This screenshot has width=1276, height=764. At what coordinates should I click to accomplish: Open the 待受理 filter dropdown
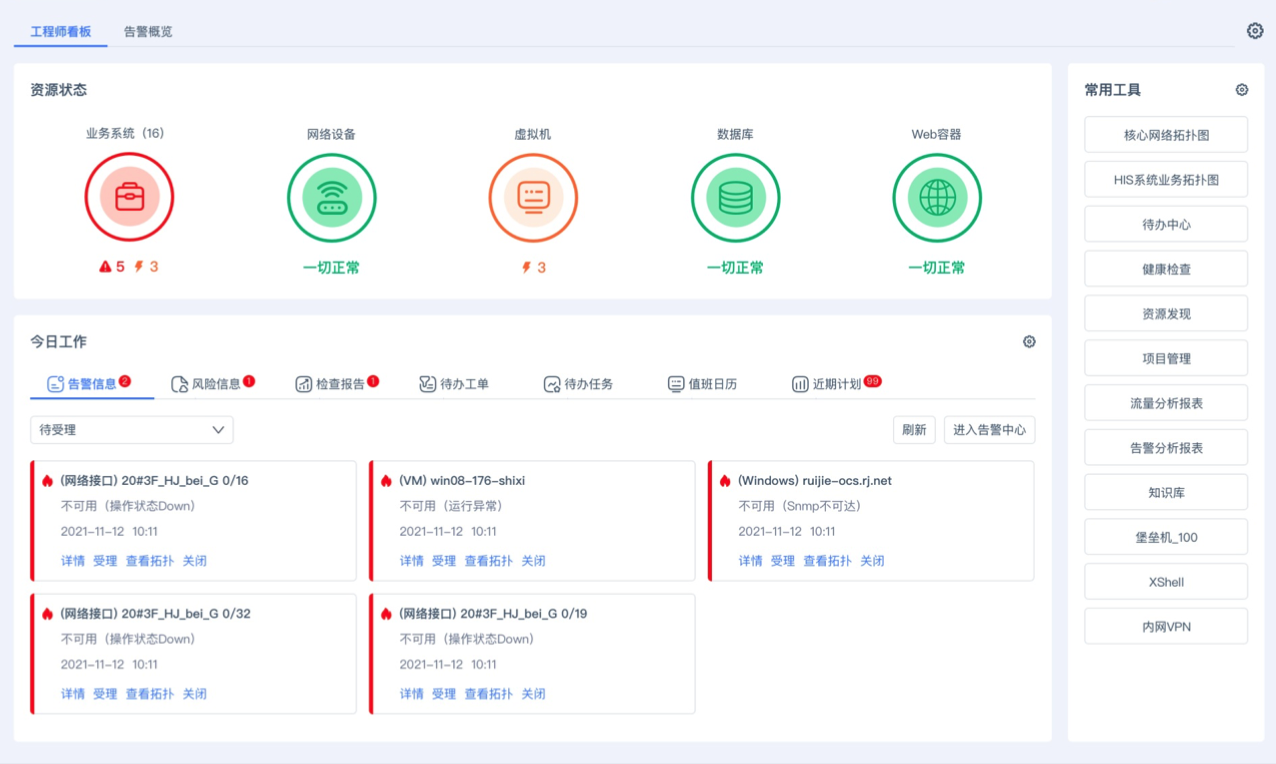tap(131, 429)
